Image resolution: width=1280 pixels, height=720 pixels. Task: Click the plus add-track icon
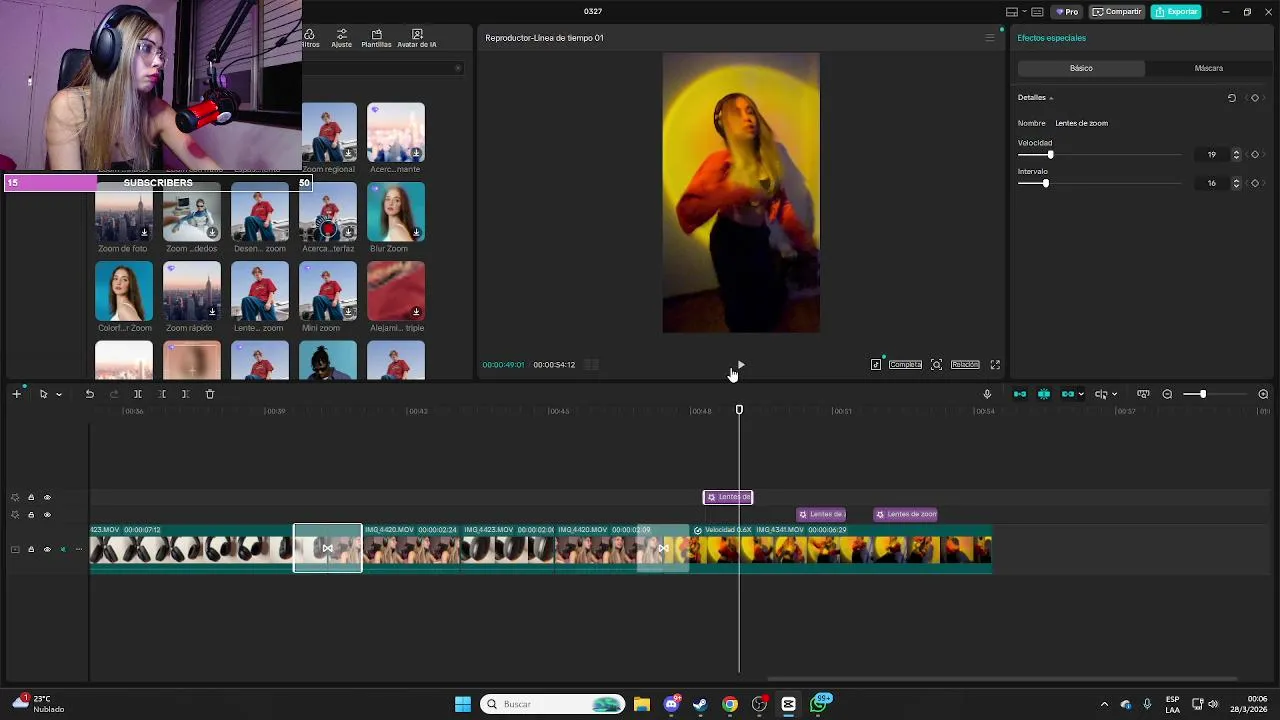[x=16, y=394]
